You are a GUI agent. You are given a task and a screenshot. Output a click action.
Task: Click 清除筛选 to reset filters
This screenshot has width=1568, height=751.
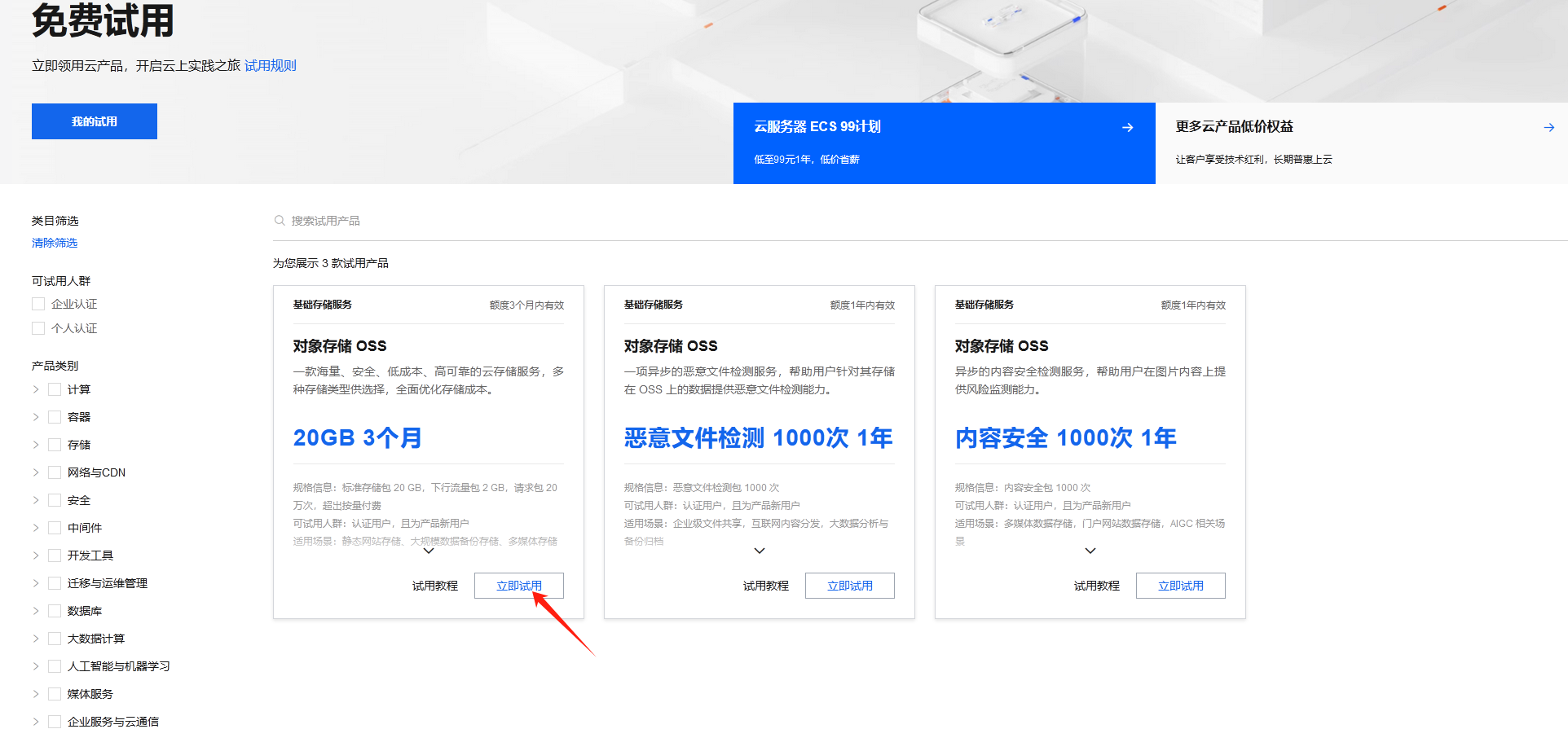[x=55, y=243]
